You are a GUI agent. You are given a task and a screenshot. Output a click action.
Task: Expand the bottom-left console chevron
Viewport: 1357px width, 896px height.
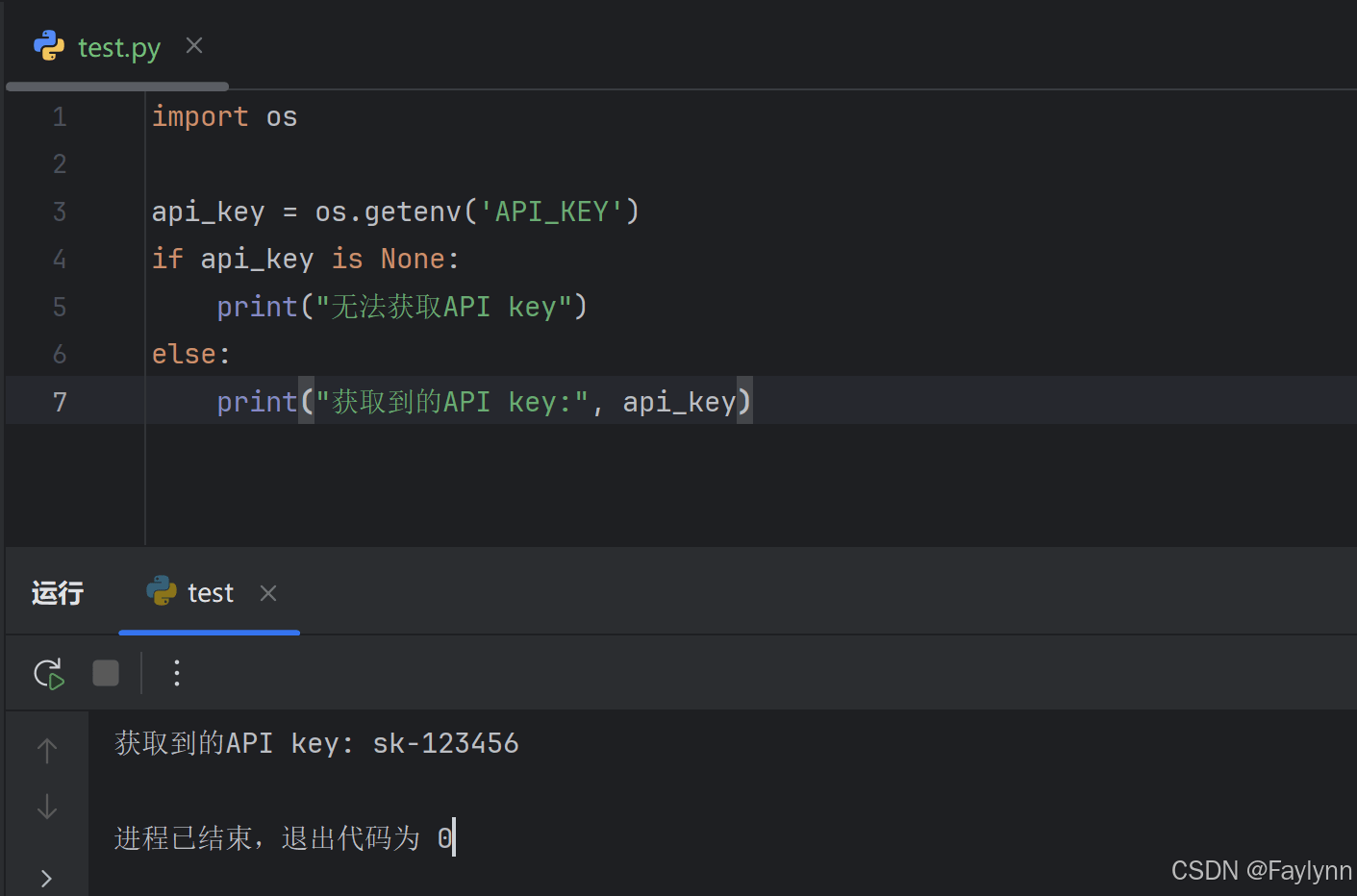[46, 878]
